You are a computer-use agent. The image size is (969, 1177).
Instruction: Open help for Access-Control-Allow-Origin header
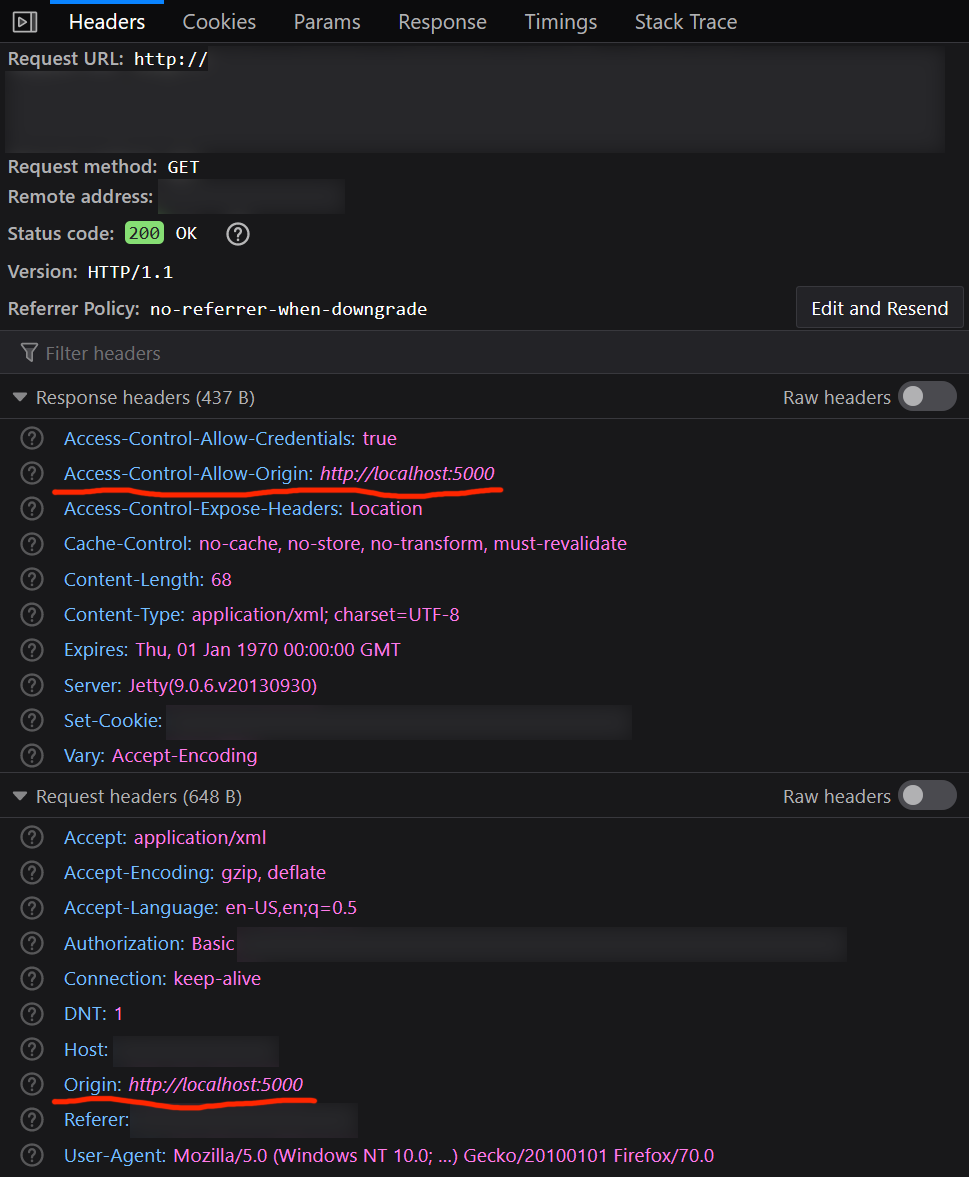(x=32, y=474)
